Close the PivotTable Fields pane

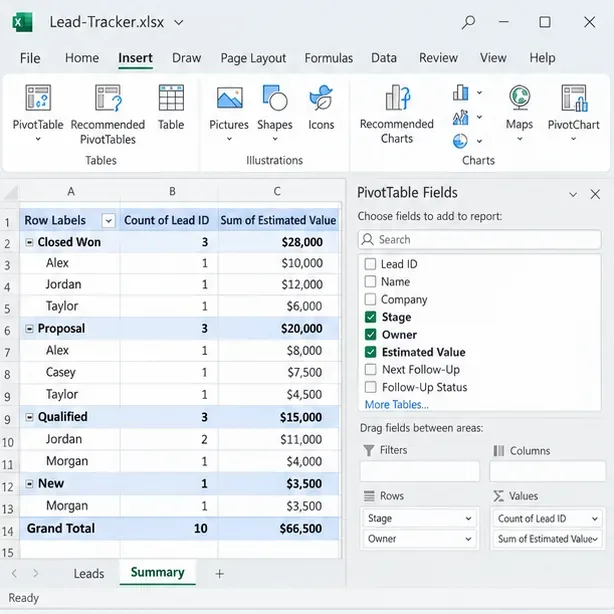coord(595,194)
